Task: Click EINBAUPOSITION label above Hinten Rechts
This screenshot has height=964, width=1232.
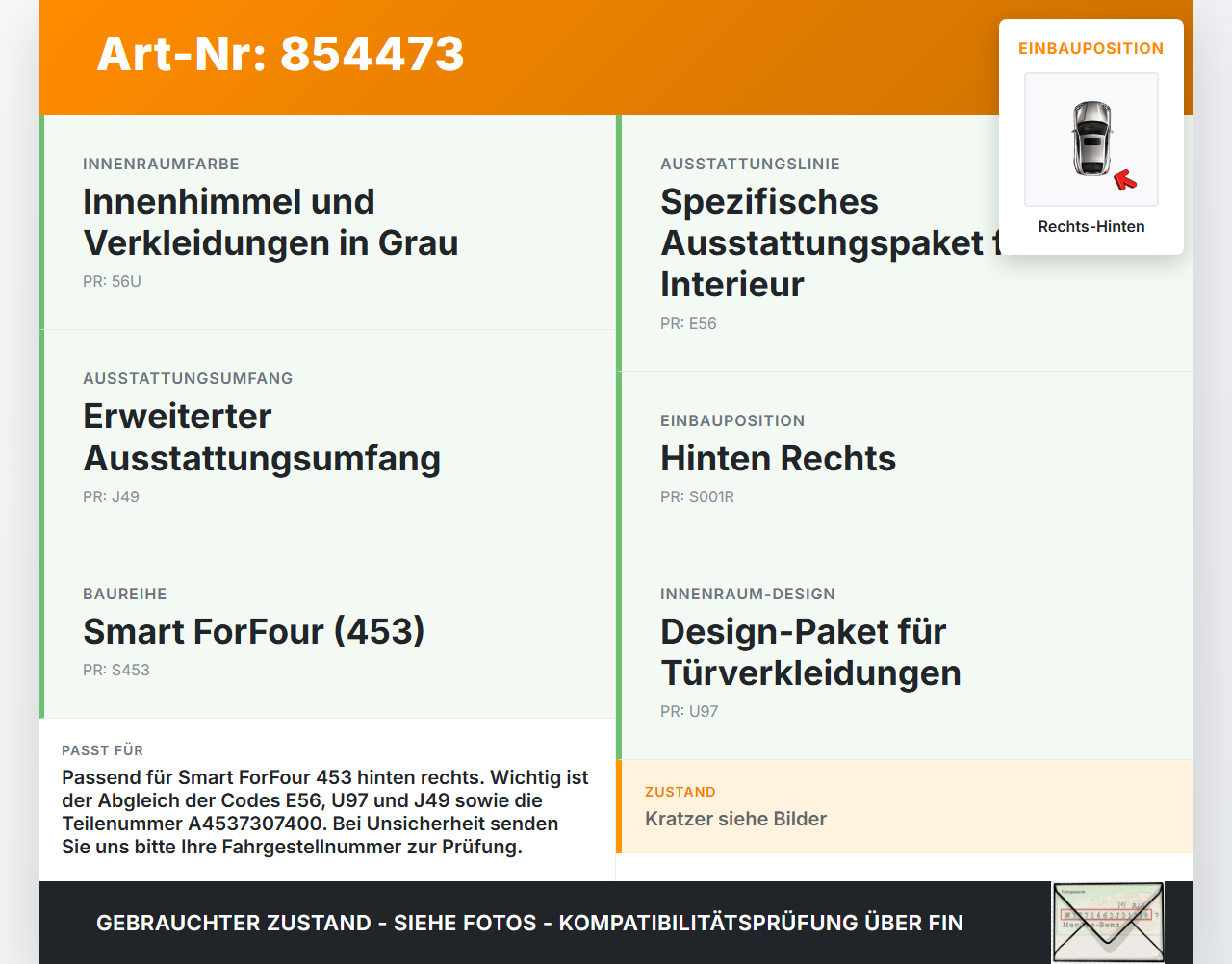Action: pos(732,420)
